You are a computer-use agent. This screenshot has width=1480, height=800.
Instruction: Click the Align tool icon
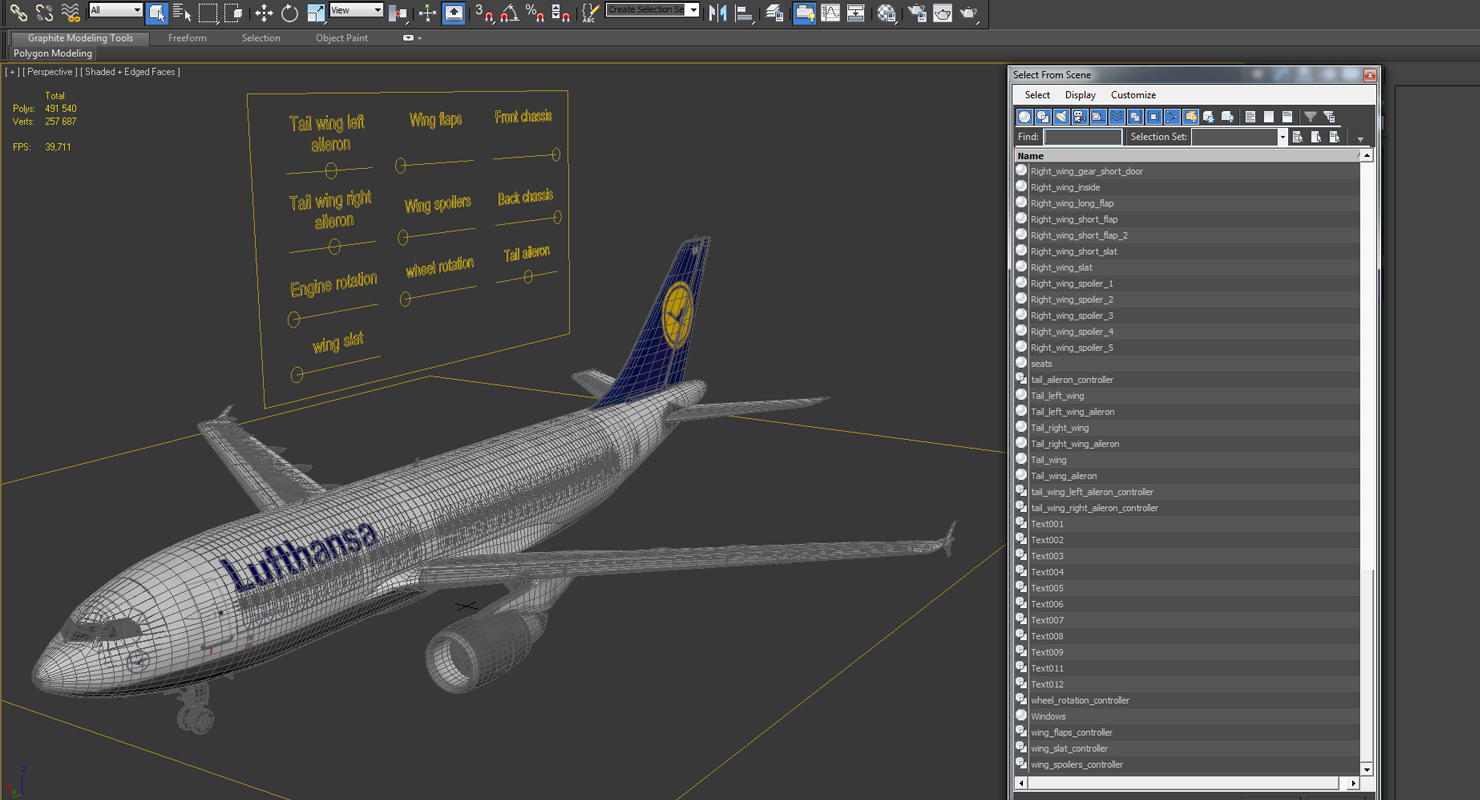pos(745,13)
